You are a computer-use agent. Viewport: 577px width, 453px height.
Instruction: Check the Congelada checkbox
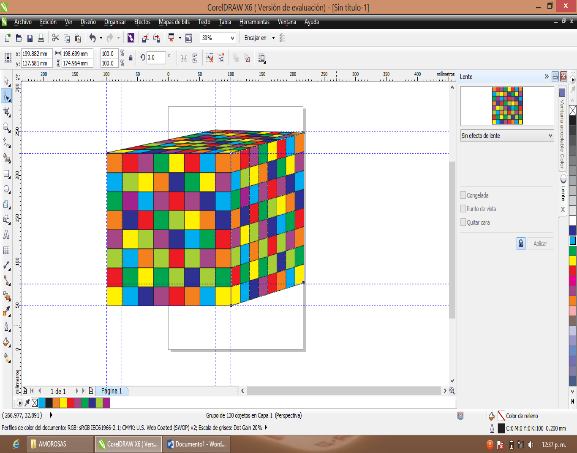click(x=463, y=195)
